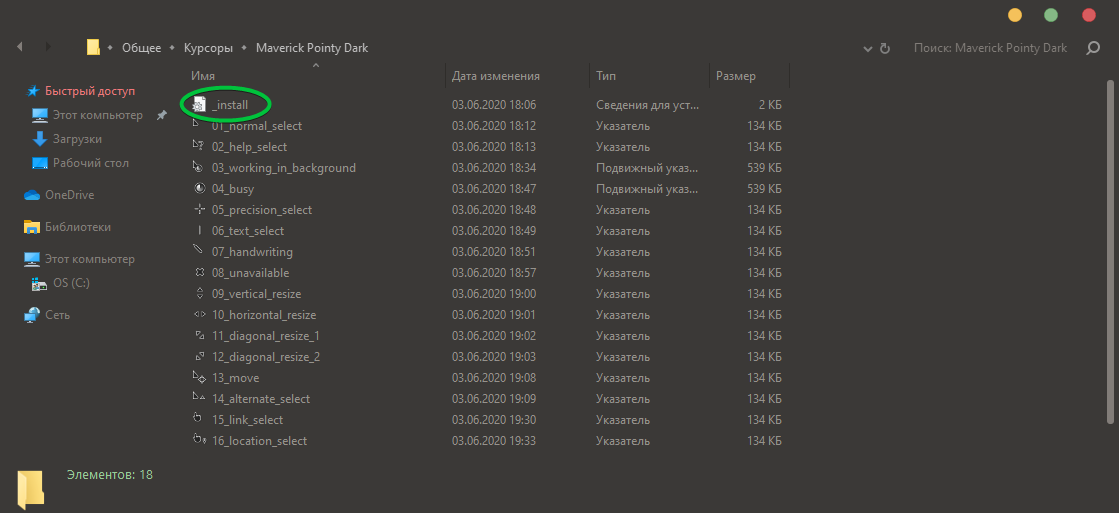This screenshot has width=1119, height=513.
Task: Click date 03.06.2020 19:08 of 13_move
Action: coord(494,377)
